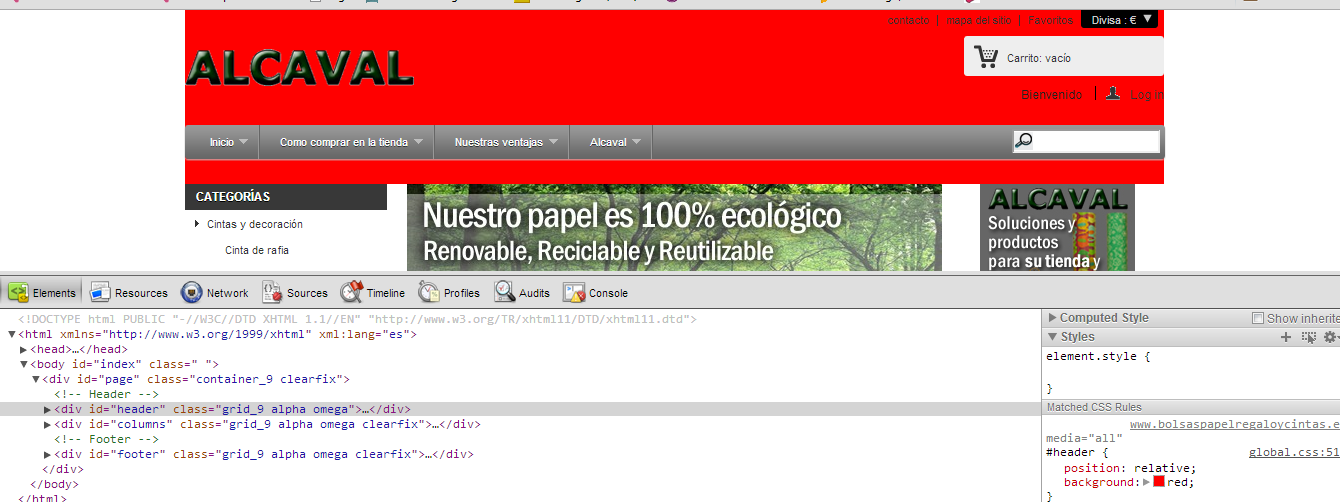Viewport: 1340px width, 502px height.
Task: Open the Styles gear settings icon
Action: 1330,338
